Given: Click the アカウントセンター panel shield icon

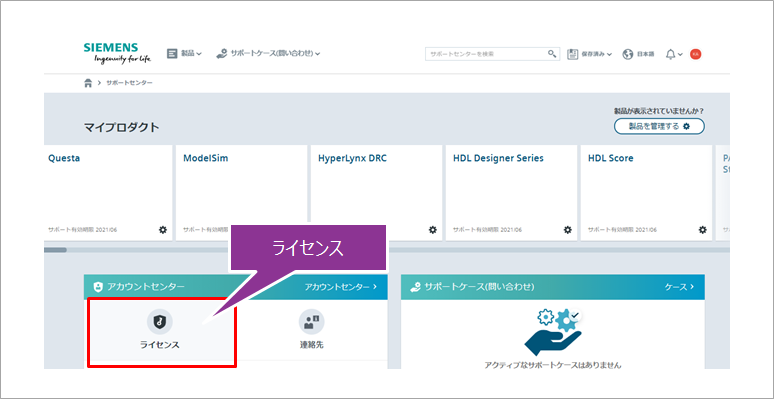Looking at the screenshot, I should click(x=98, y=287).
